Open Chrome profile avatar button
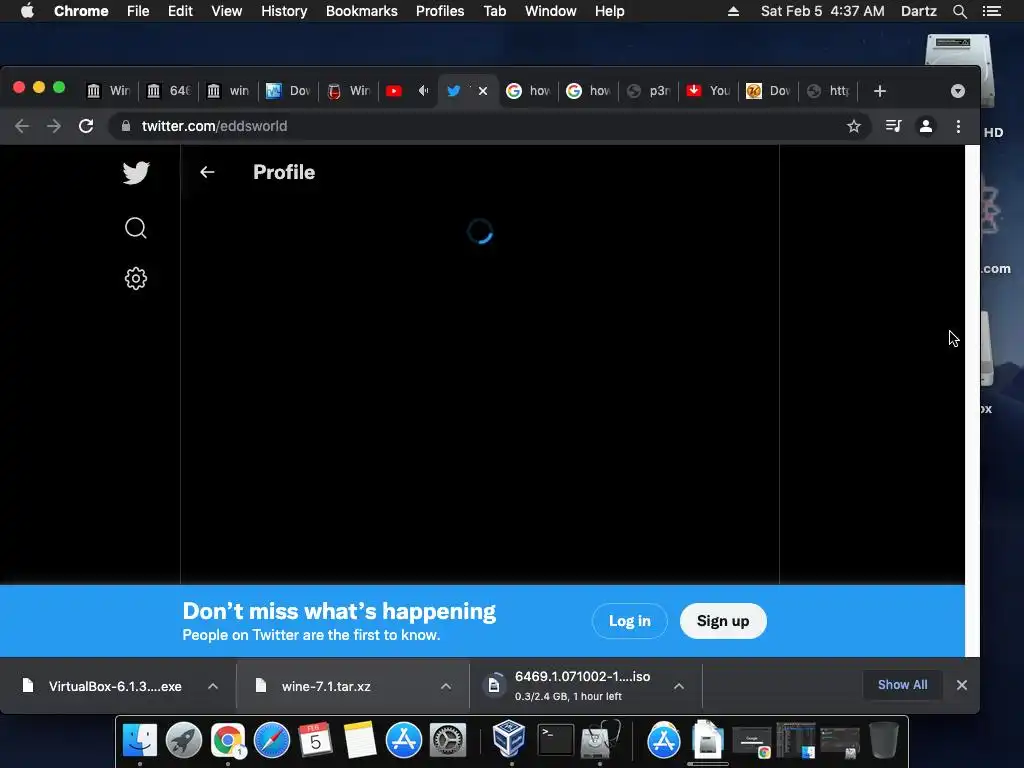Viewport: 1024px width, 768px height. [x=926, y=126]
